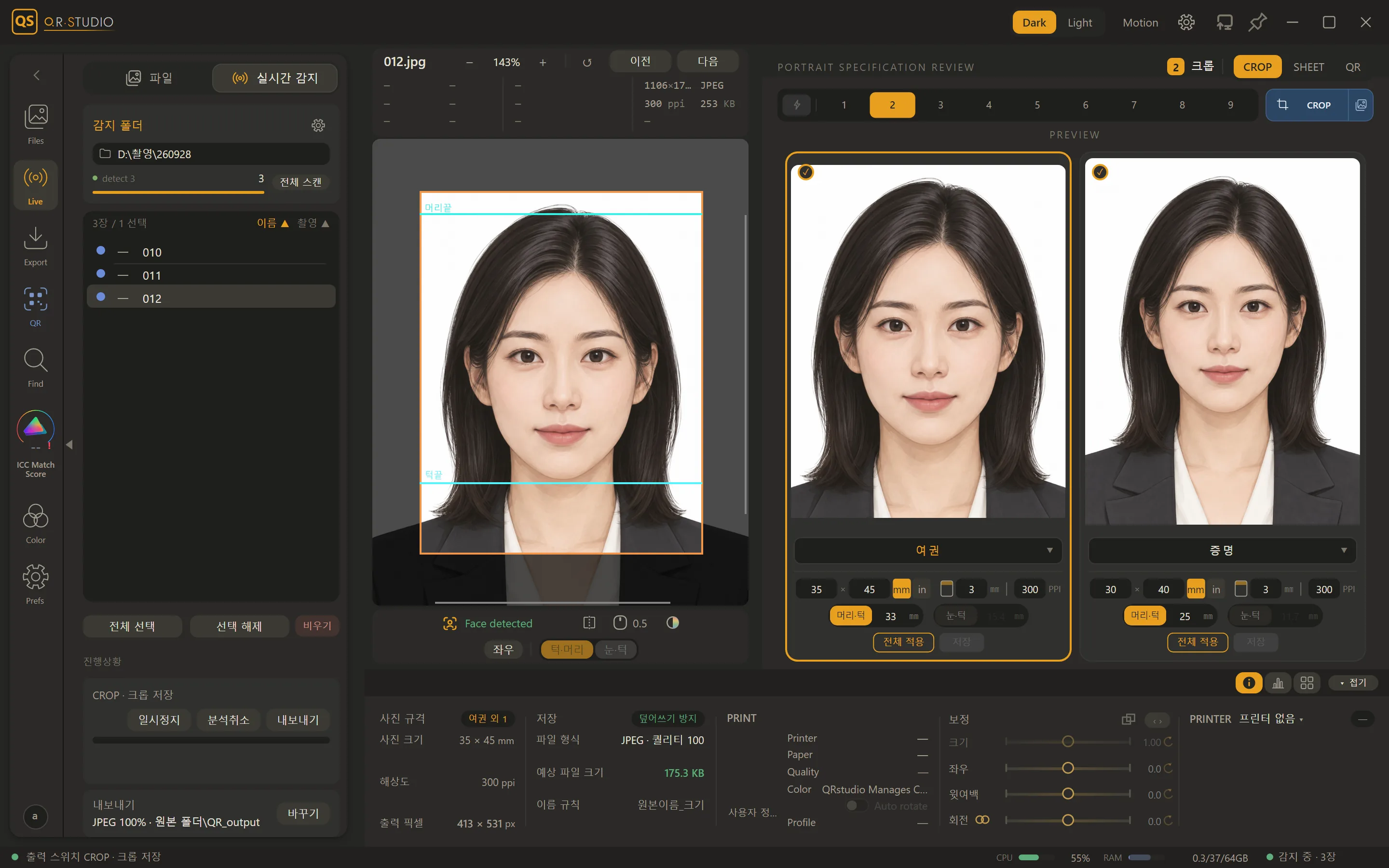The height and width of the screenshot is (868, 1389).
Task: Open the 증명 specification dropdown
Action: [1222, 550]
